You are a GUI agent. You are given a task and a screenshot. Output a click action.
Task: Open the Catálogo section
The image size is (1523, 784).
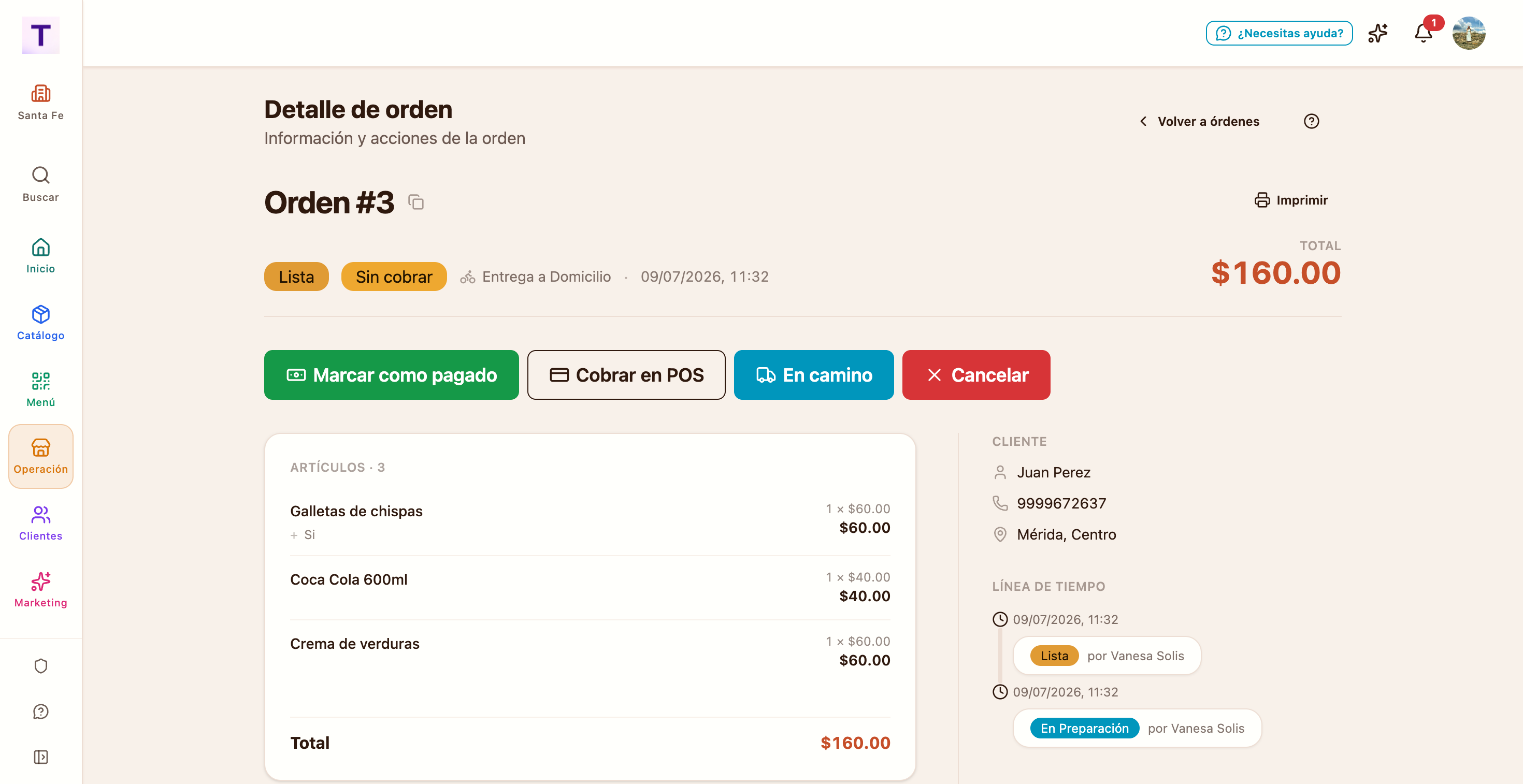point(40,323)
